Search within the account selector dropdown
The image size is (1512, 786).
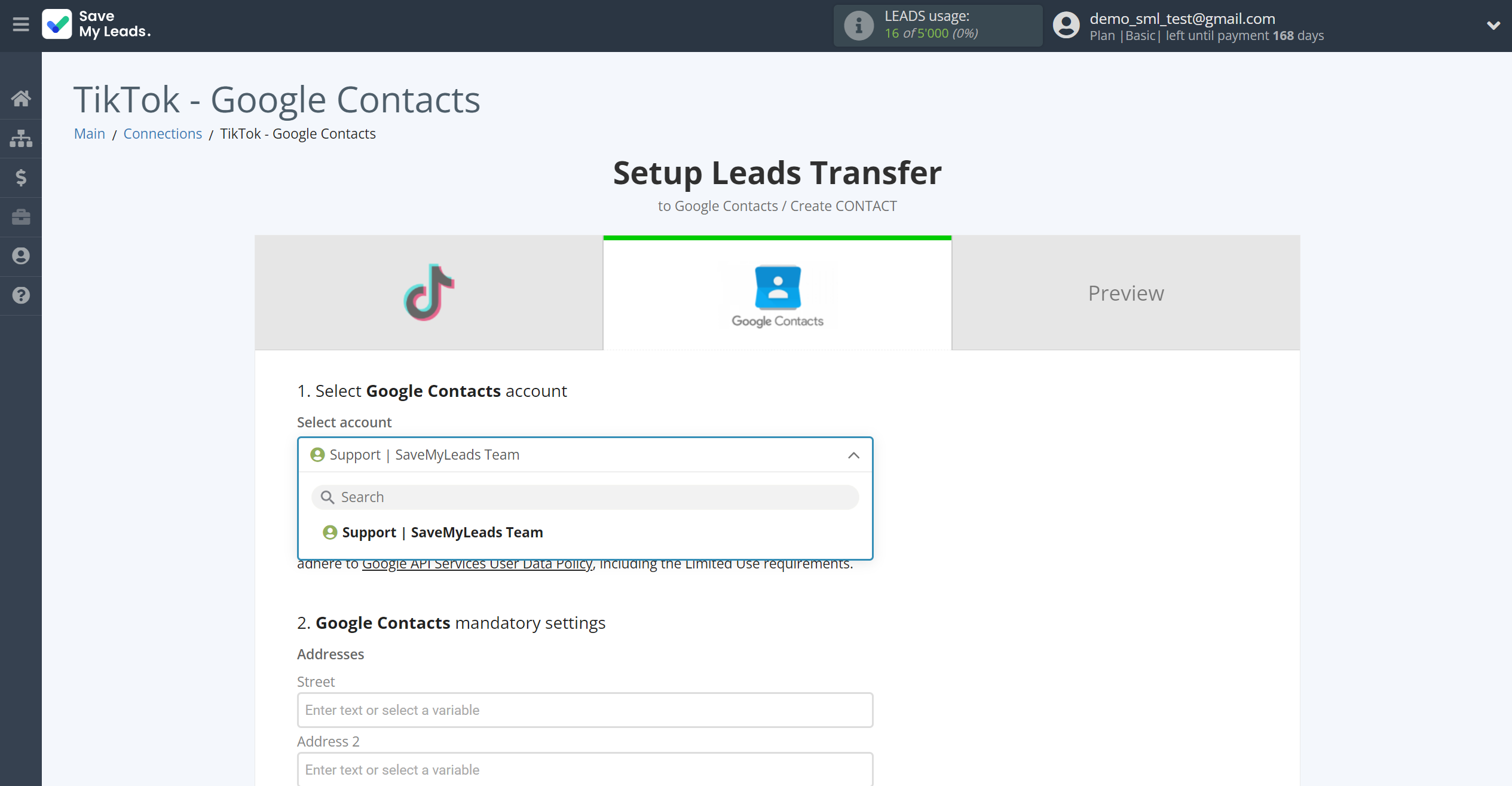pyautogui.click(x=585, y=496)
